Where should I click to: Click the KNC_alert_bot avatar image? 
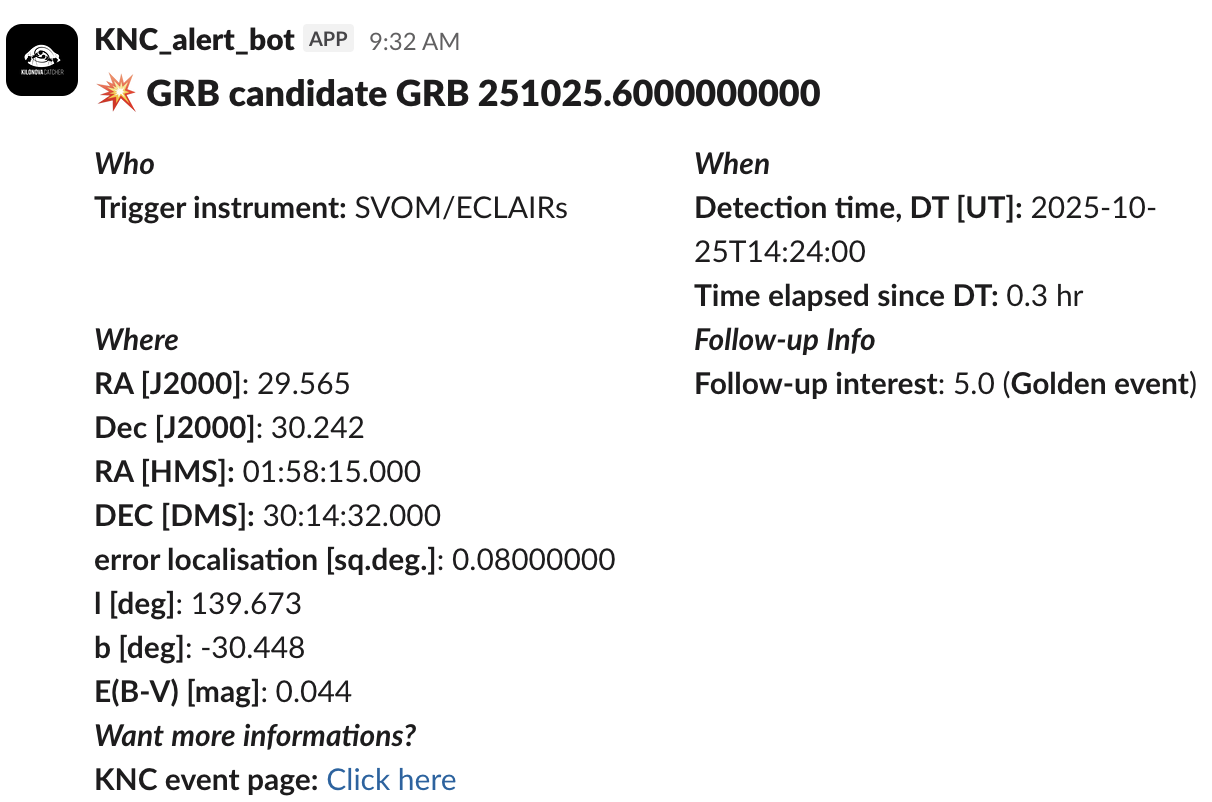pyautogui.click(x=42, y=60)
